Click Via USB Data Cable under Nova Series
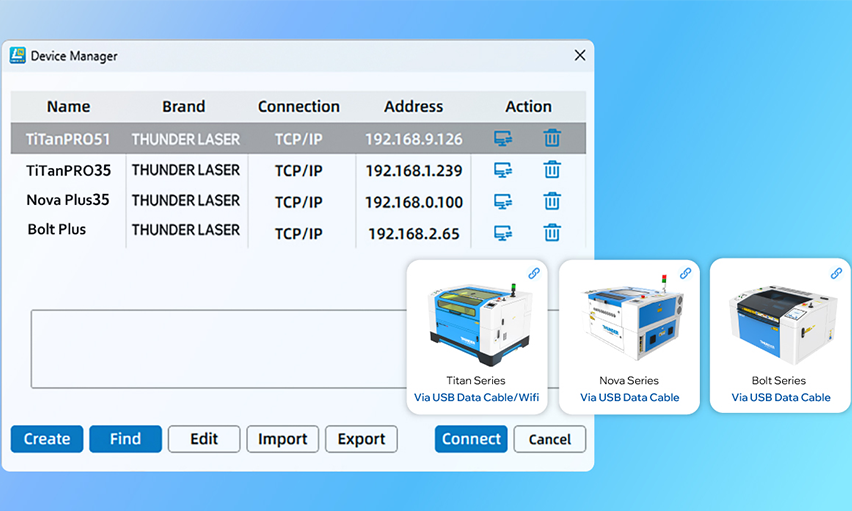852x511 pixels. tap(629, 397)
